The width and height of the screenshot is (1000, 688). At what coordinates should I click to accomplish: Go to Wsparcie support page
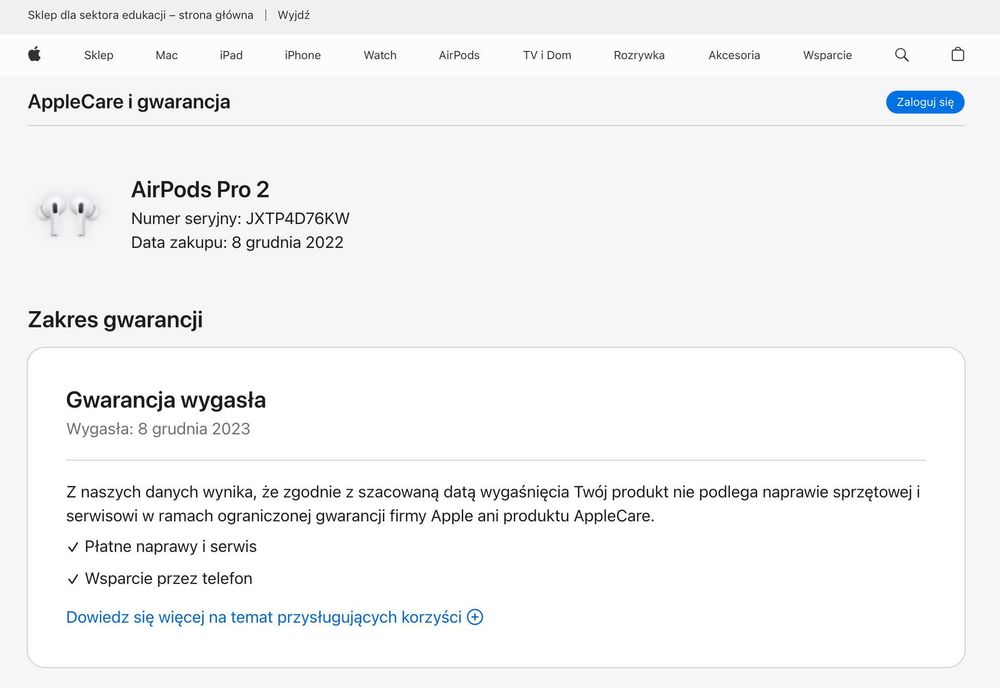[x=827, y=55]
